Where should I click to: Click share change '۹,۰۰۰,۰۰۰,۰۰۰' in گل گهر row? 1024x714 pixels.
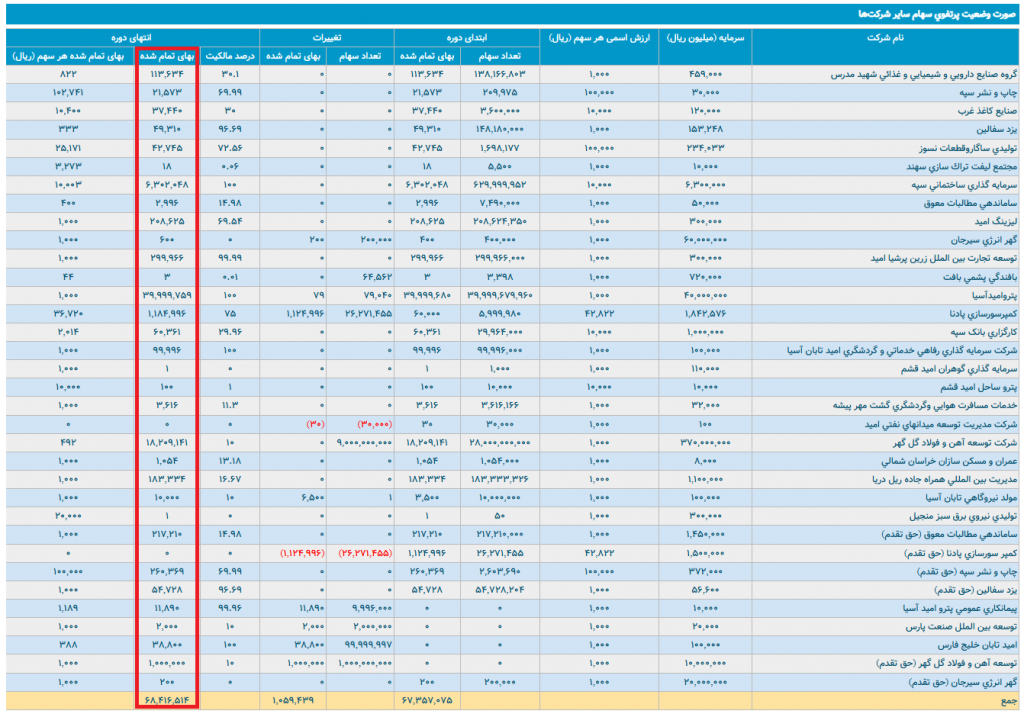(364, 442)
